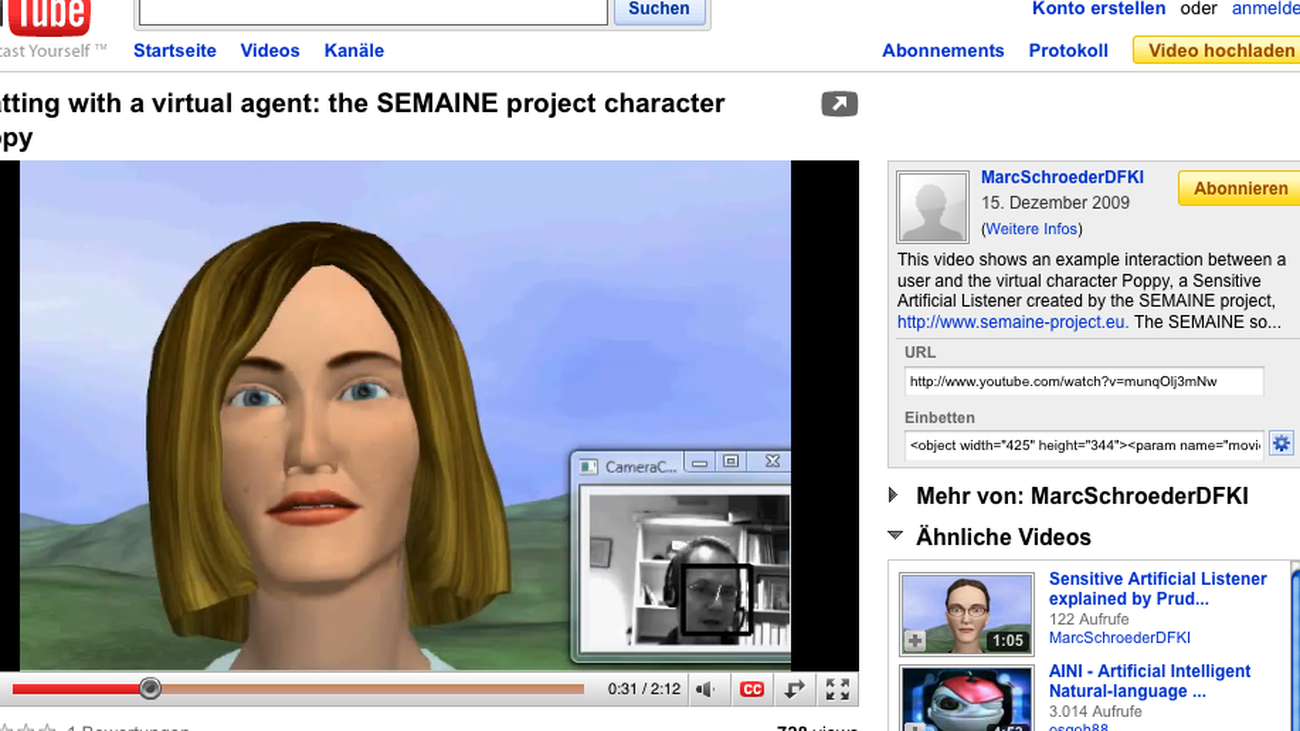The height and width of the screenshot is (731, 1300).
Task: Open the Startseite navigation tab
Action: pyautogui.click(x=175, y=51)
